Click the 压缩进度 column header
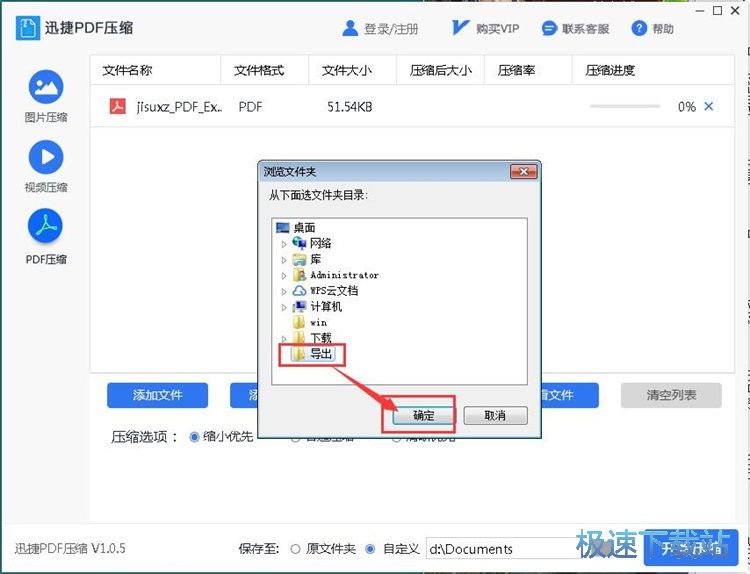This screenshot has width=750, height=574. [610, 71]
